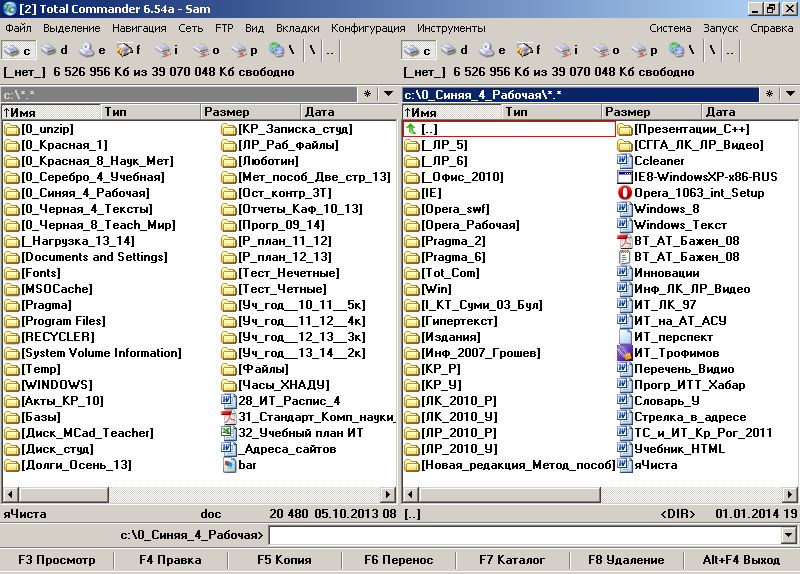Open the Сеть menu
Screen dimensions: 800x574
[x=190, y=28]
